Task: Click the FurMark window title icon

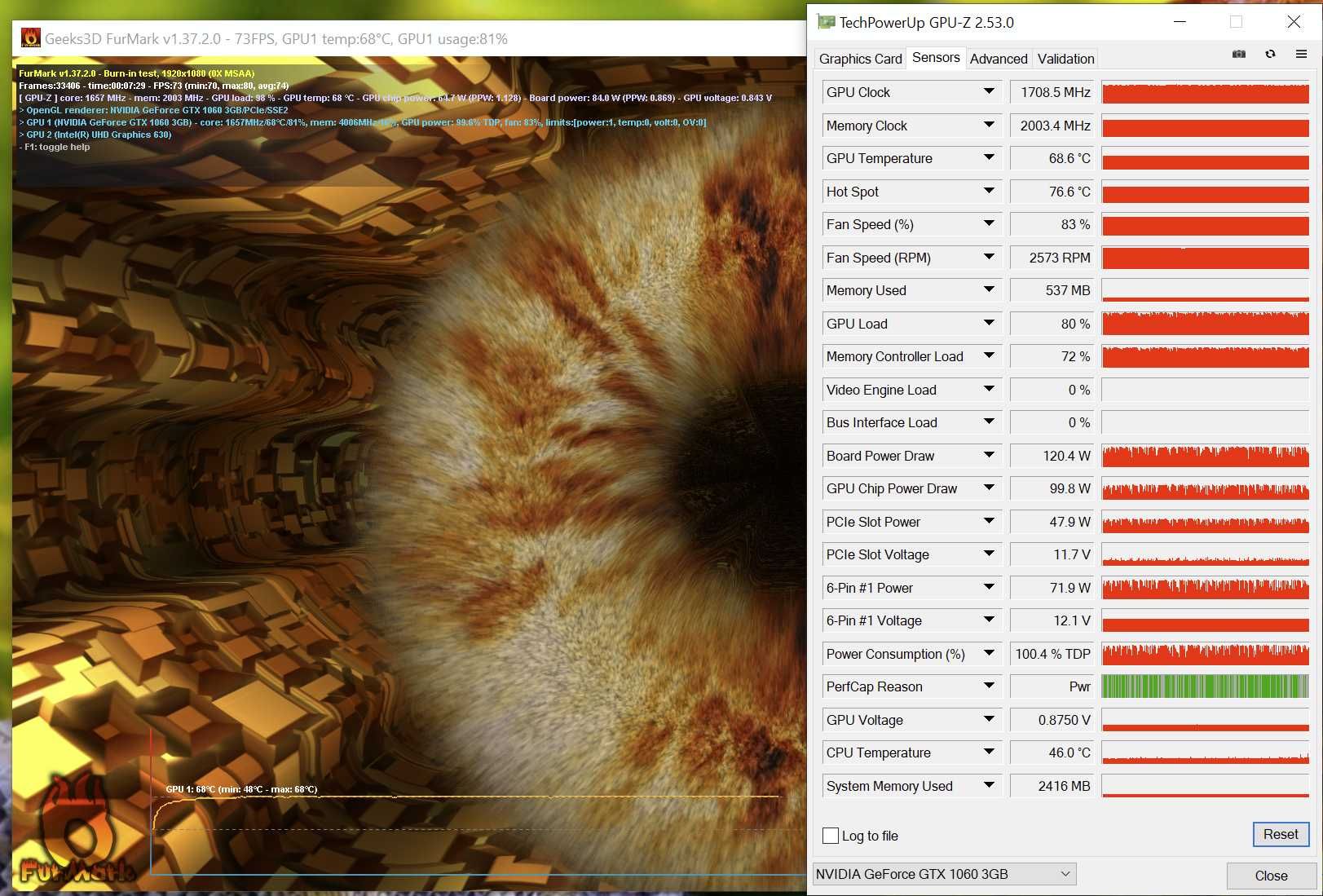Action: tap(30, 38)
